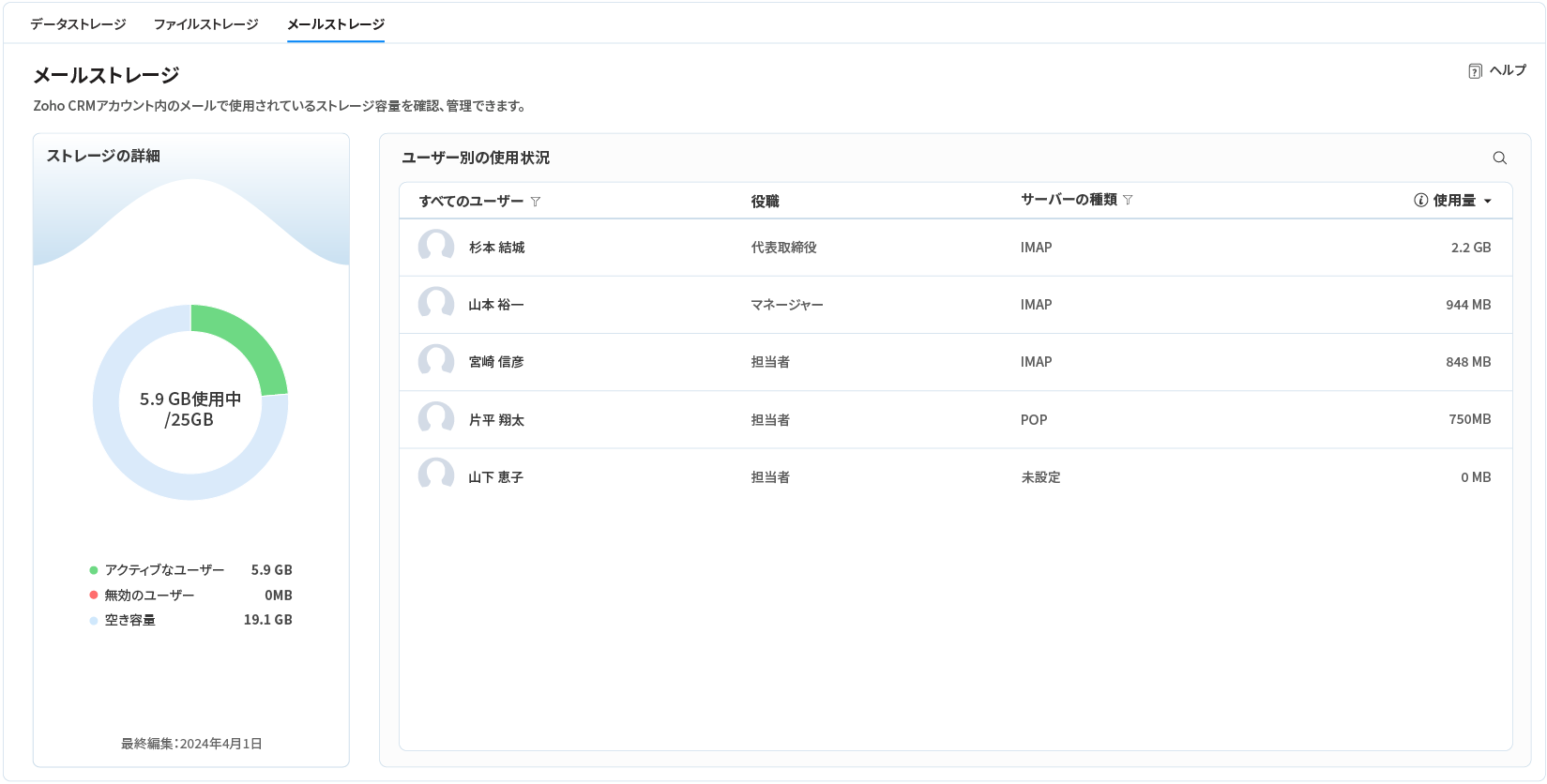This screenshot has height=784, width=1547.
Task: Click the 848 MB usage value
Action: pyautogui.click(x=1468, y=362)
